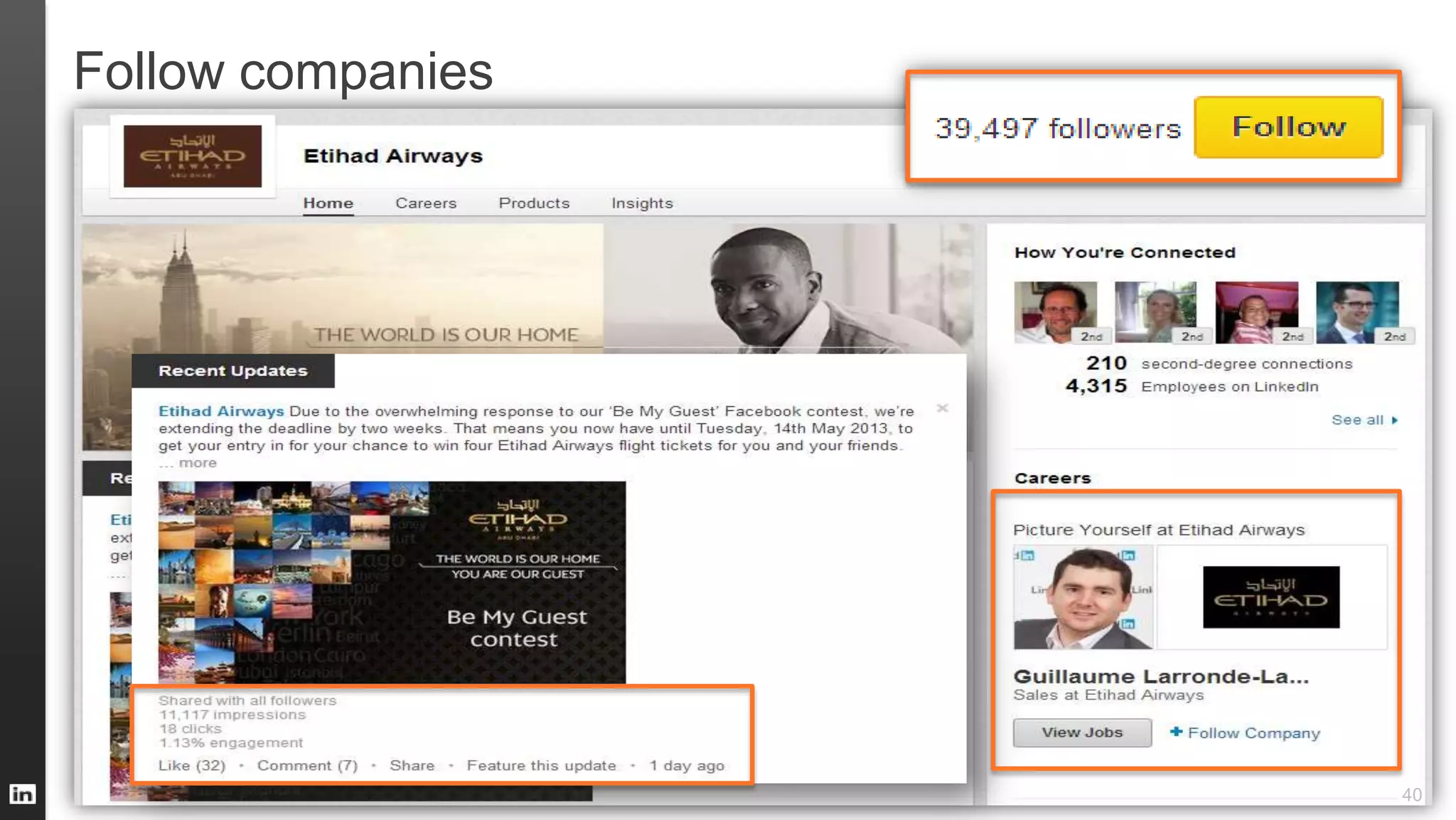
Task: Expand the update text via 'more'
Action: pyautogui.click(x=198, y=463)
